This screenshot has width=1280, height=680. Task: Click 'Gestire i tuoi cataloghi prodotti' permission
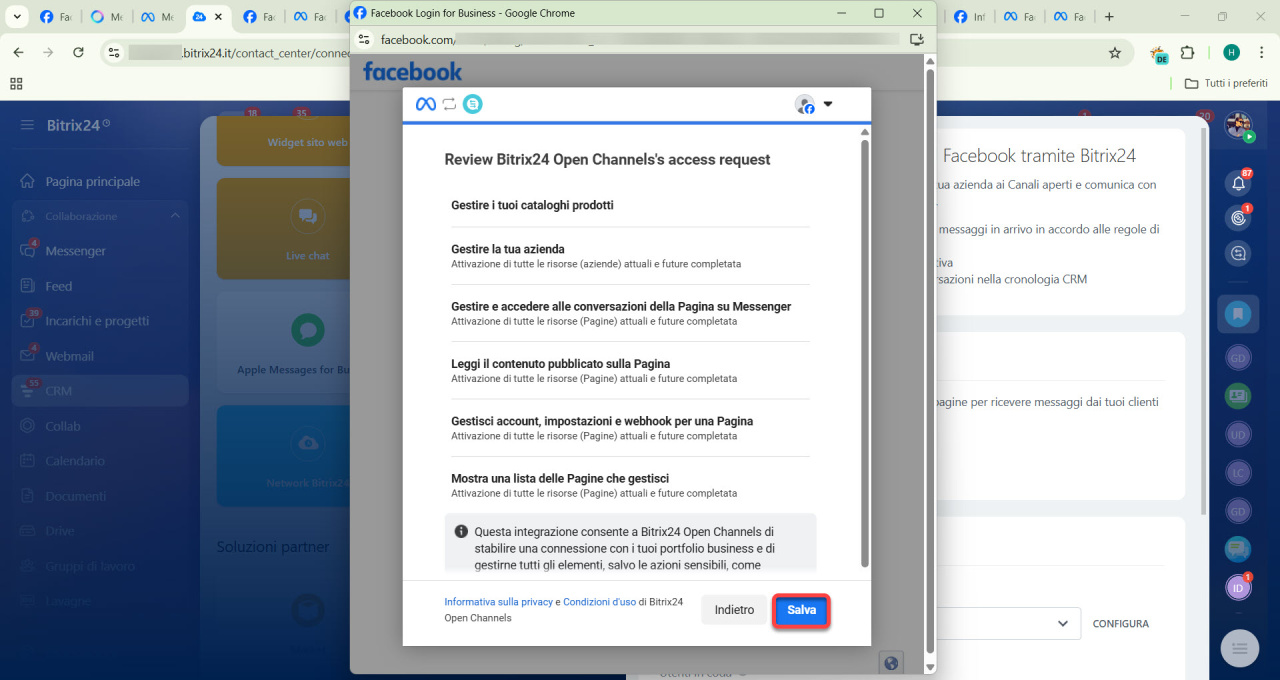[x=532, y=205]
